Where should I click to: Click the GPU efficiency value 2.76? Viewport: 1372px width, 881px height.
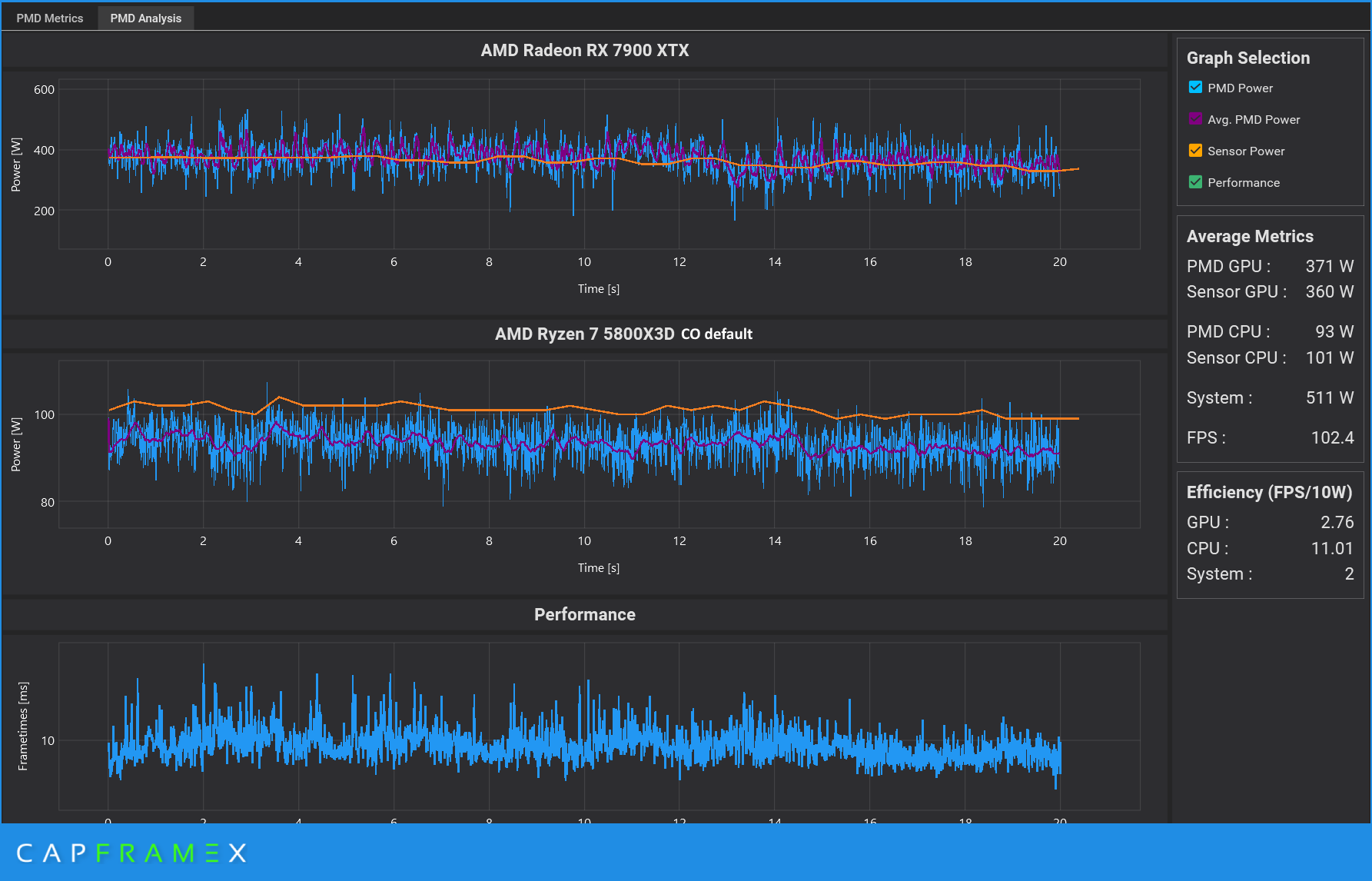tap(1337, 522)
